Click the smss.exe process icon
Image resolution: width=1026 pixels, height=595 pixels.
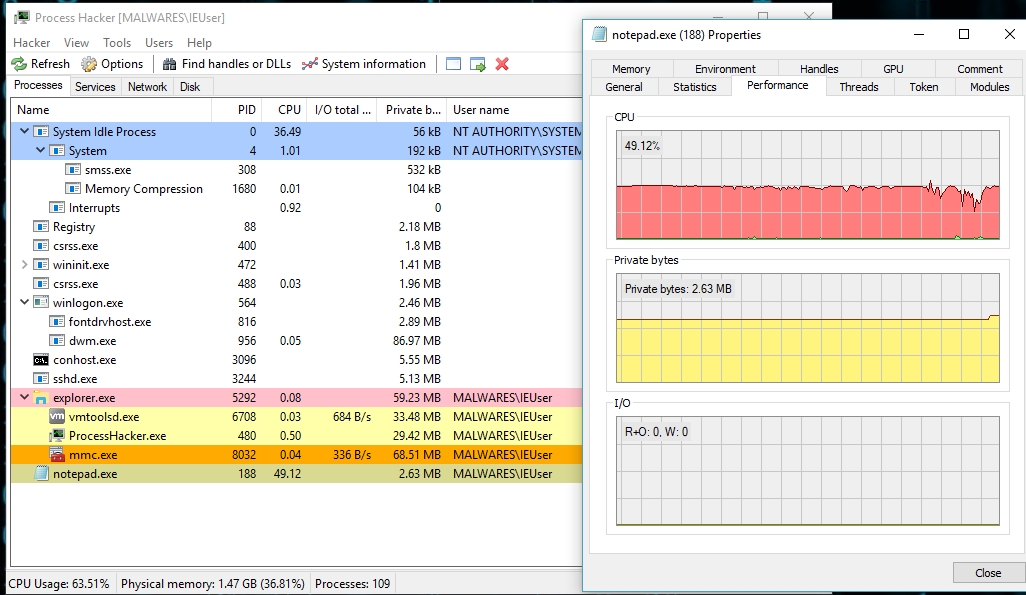coord(73,170)
